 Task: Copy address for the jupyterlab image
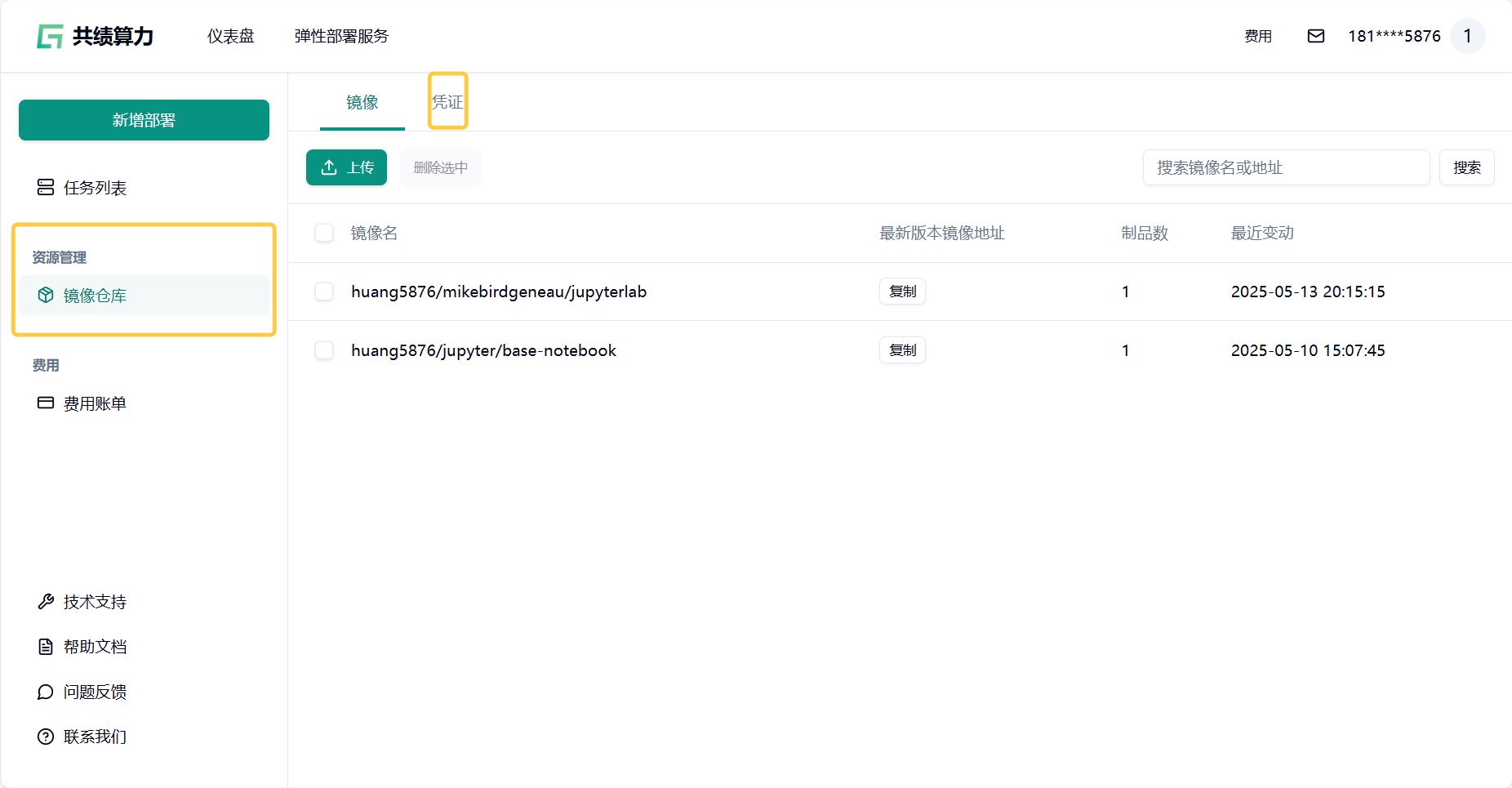click(902, 292)
